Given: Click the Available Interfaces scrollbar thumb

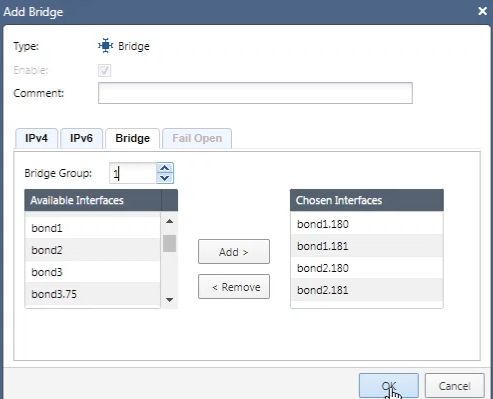Looking at the screenshot, I should [x=169, y=243].
